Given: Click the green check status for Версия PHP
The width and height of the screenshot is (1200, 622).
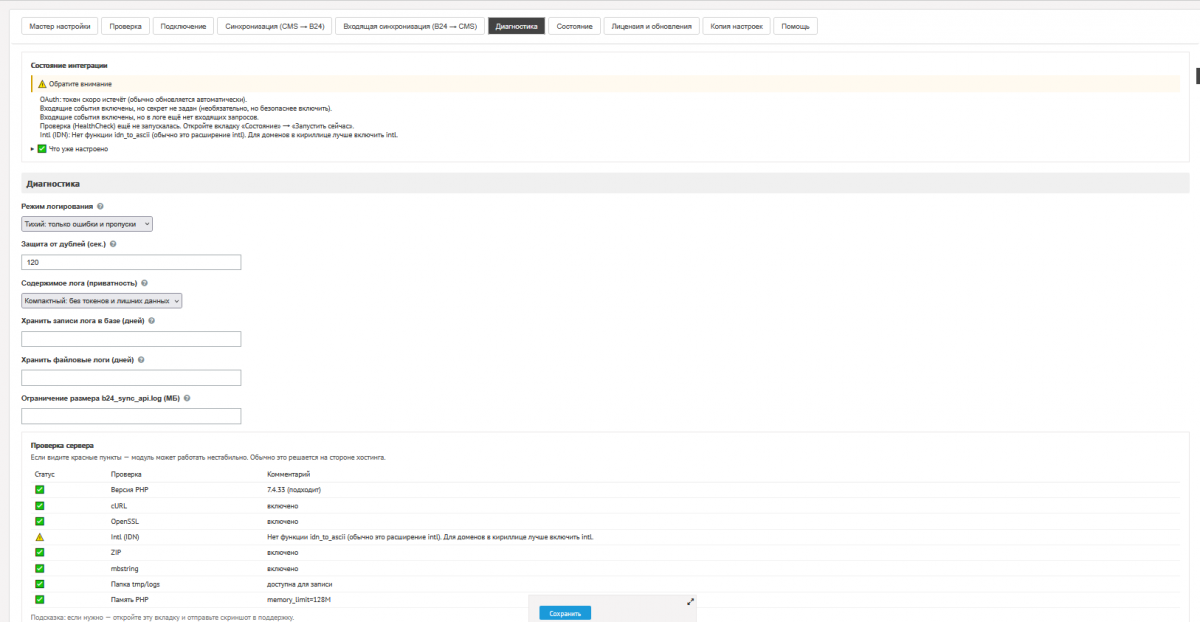Looking at the screenshot, I should (40, 490).
